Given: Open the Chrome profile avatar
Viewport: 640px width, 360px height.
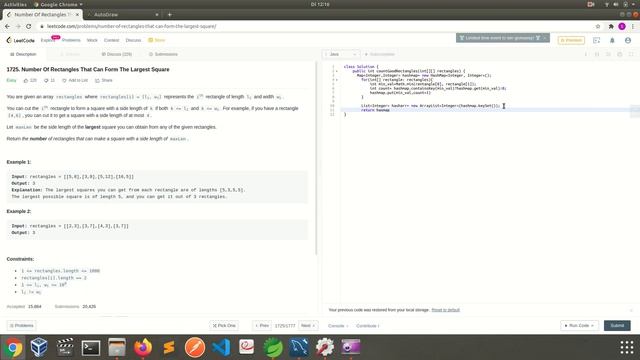Looking at the screenshot, I should click(622, 26).
